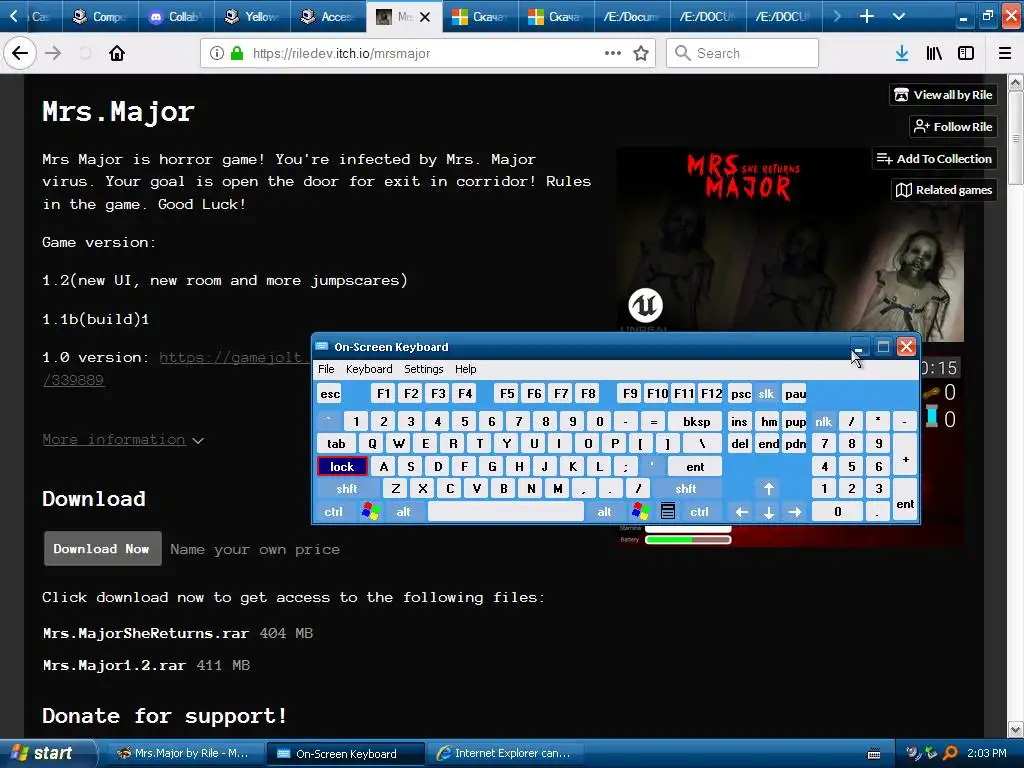Click the Mrs.Major by Rile taskbar item
Screen dimensions: 1024x768
pyautogui.click(x=184, y=754)
